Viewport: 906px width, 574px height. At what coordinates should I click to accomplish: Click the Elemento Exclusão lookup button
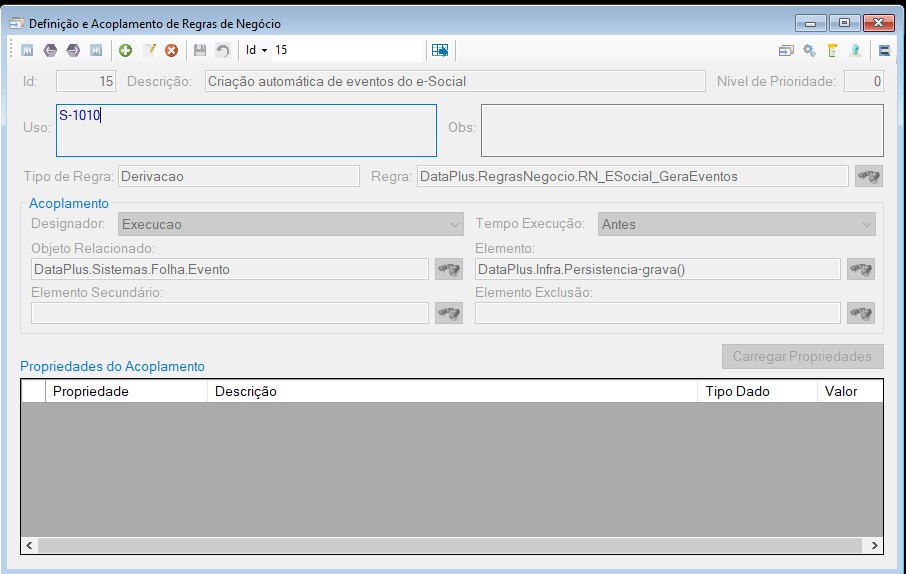[x=861, y=313]
